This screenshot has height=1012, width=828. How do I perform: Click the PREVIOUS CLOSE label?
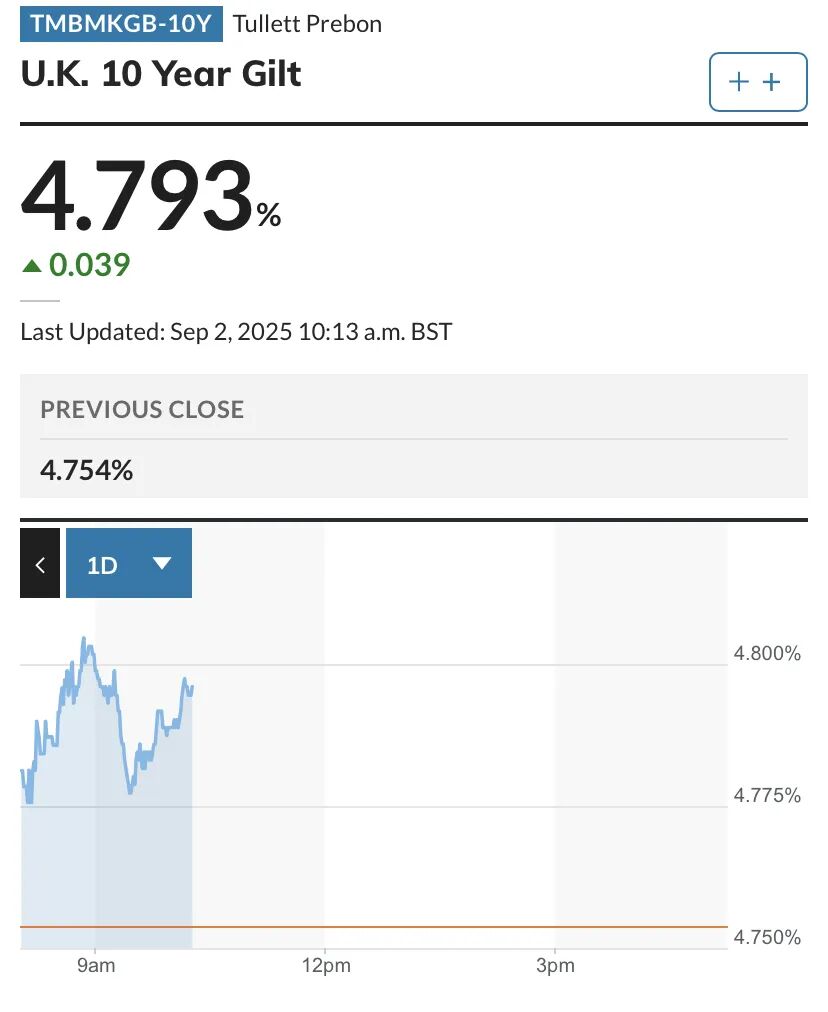(x=142, y=409)
